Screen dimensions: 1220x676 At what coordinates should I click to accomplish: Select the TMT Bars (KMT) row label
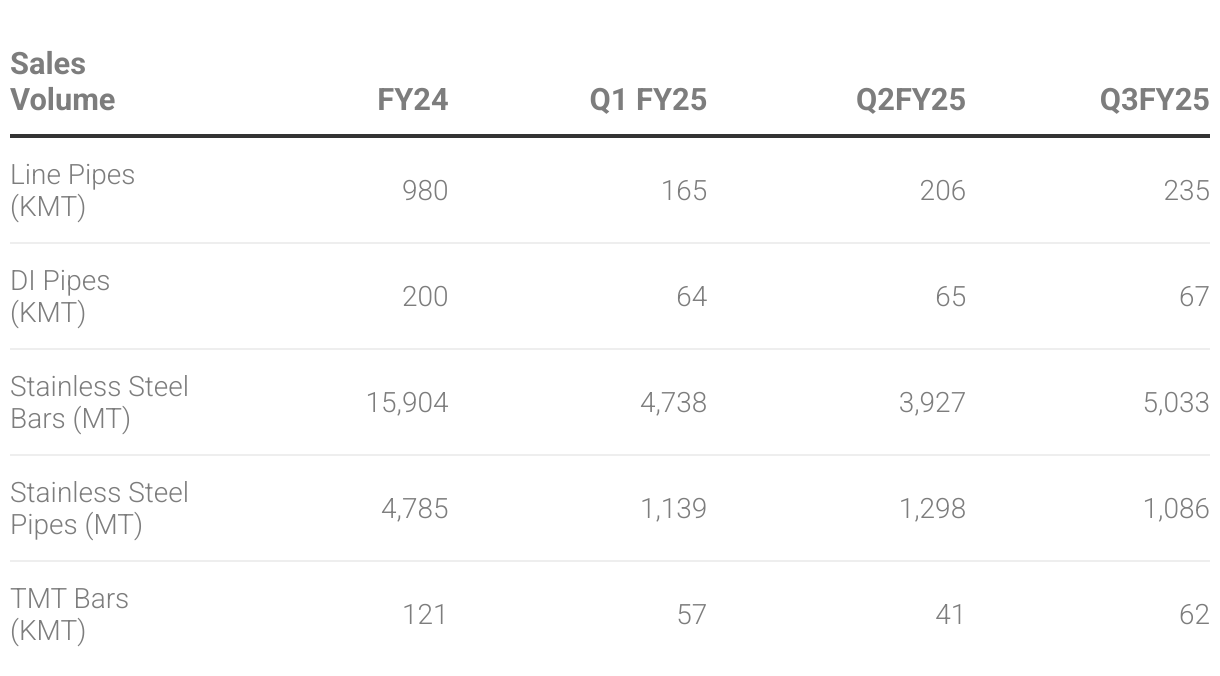coord(69,614)
